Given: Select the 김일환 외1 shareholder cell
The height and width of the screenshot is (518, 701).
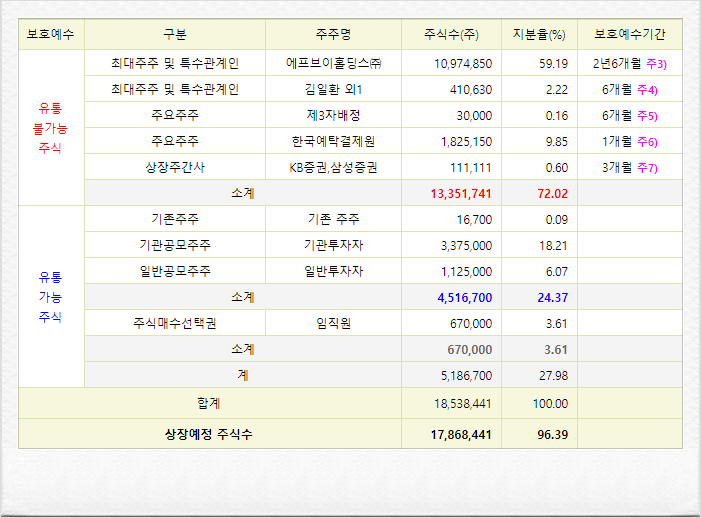Looking at the screenshot, I should point(333,89).
